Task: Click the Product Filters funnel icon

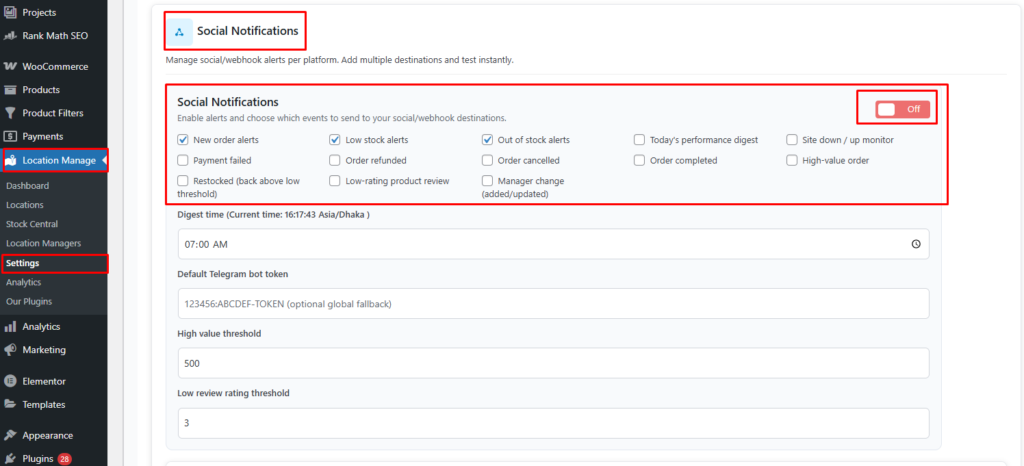Action: click(x=11, y=113)
